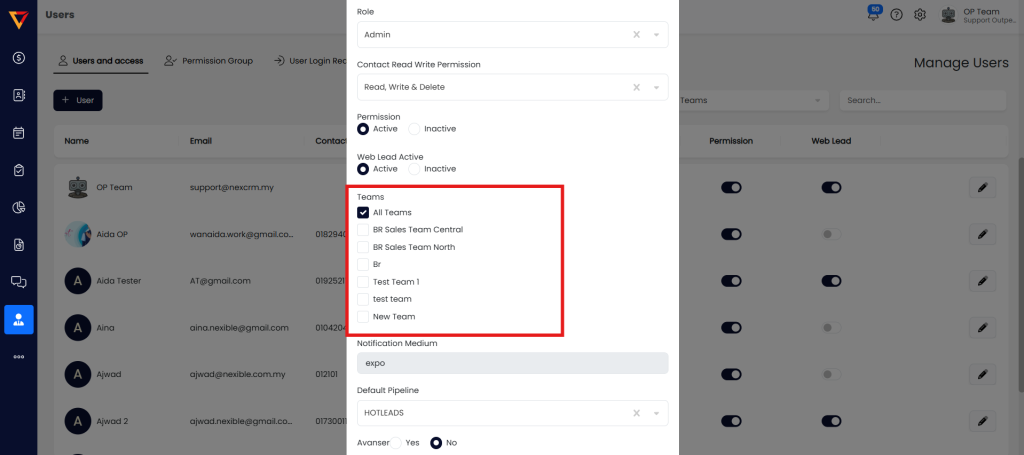Uncheck the All Teams checkbox
1024x455 pixels.
point(363,212)
